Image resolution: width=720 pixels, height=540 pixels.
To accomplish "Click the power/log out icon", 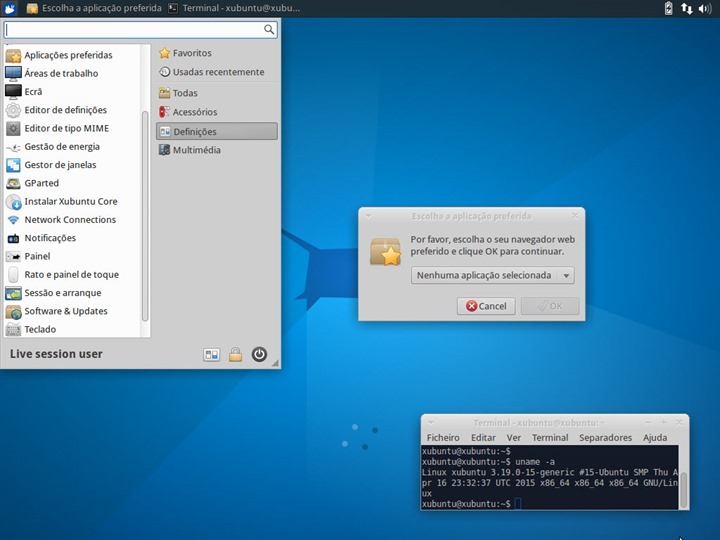I will click(x=259, y=354).
